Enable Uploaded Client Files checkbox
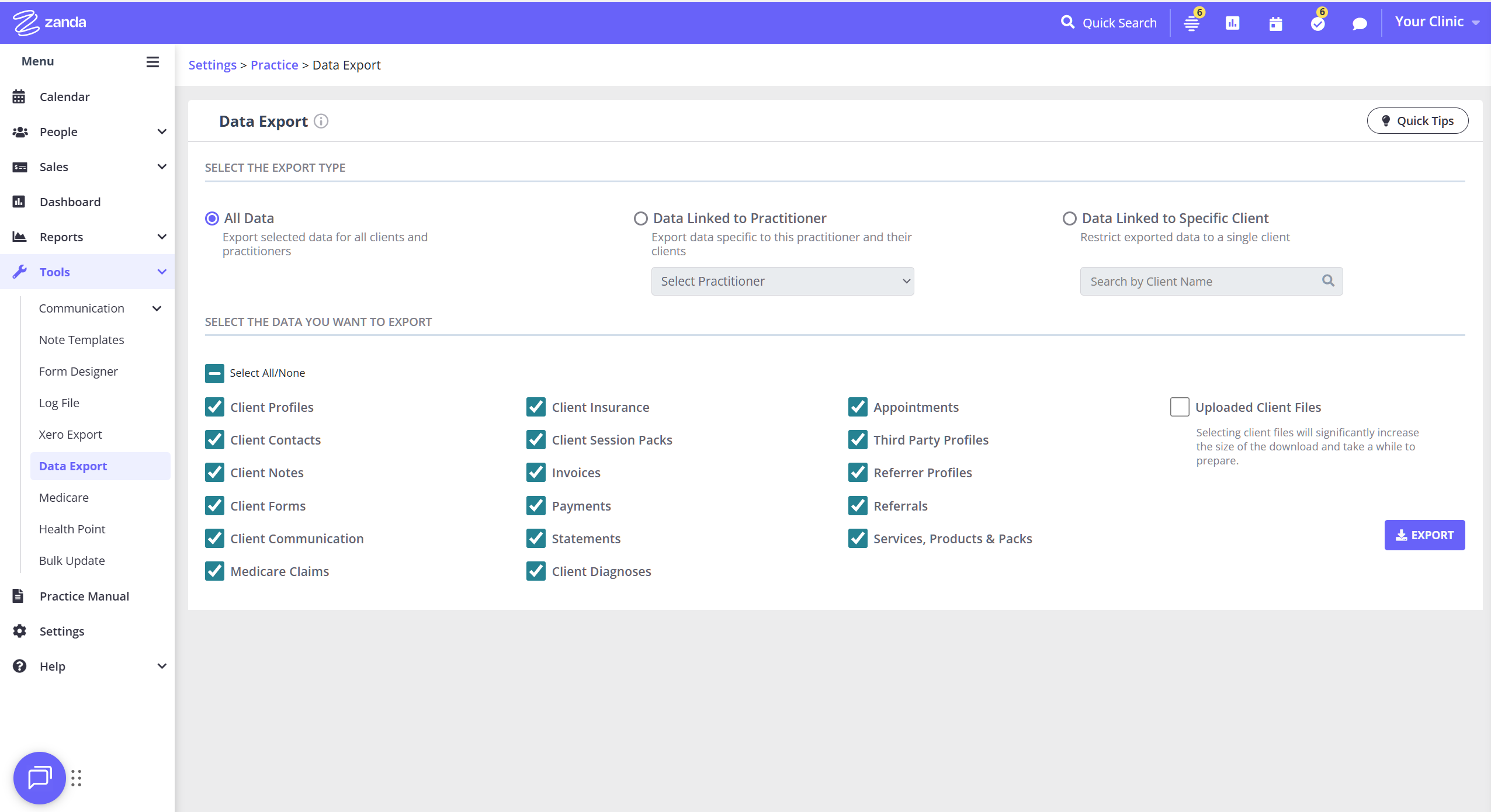 (1180, 407)
